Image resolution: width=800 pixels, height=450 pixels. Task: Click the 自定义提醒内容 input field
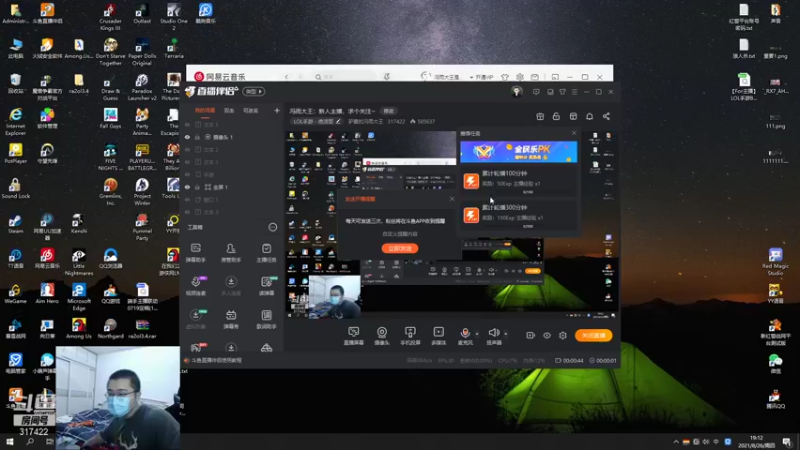(400, 234)
